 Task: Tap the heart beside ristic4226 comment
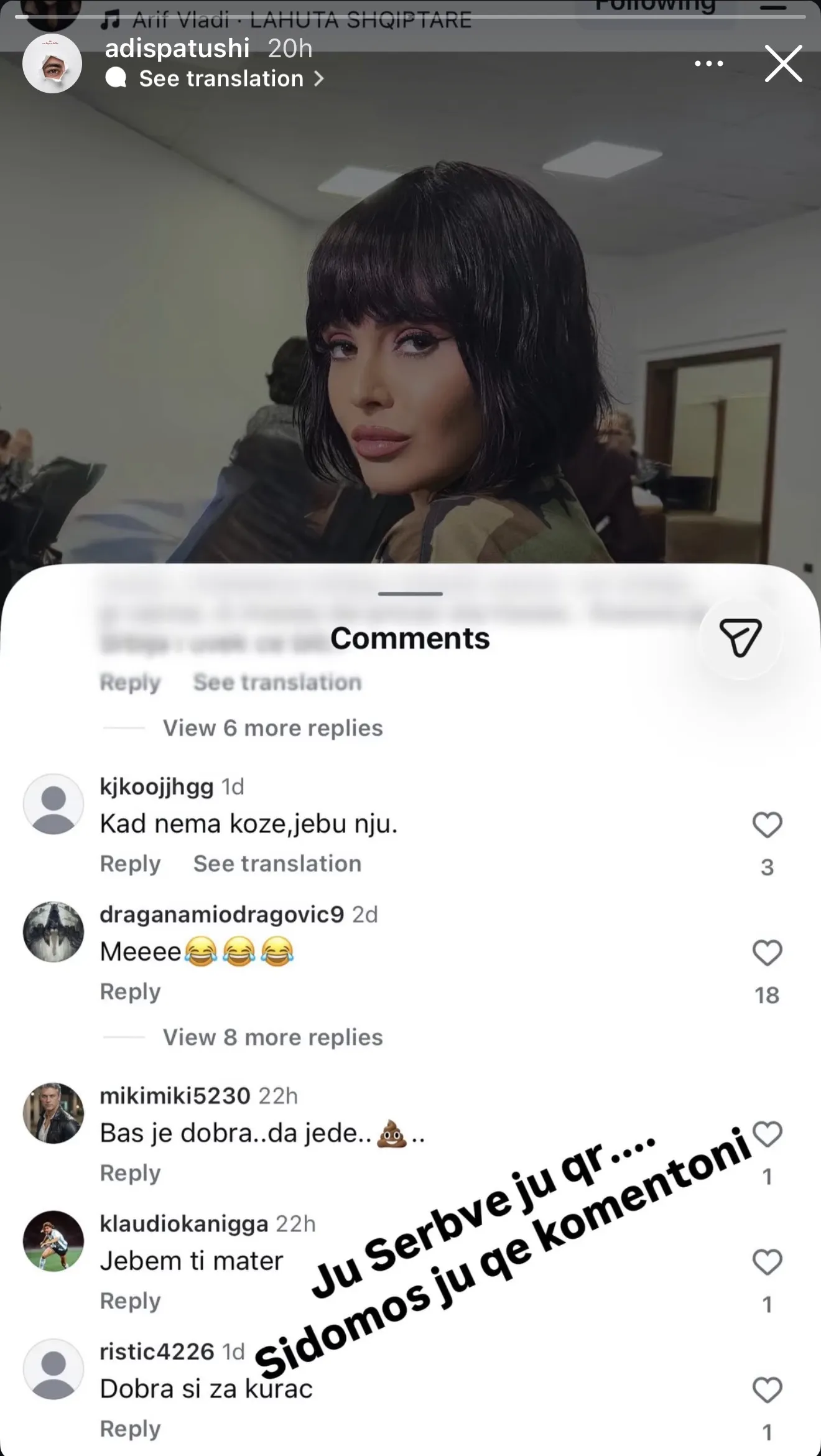click(x=767, y=1390)
